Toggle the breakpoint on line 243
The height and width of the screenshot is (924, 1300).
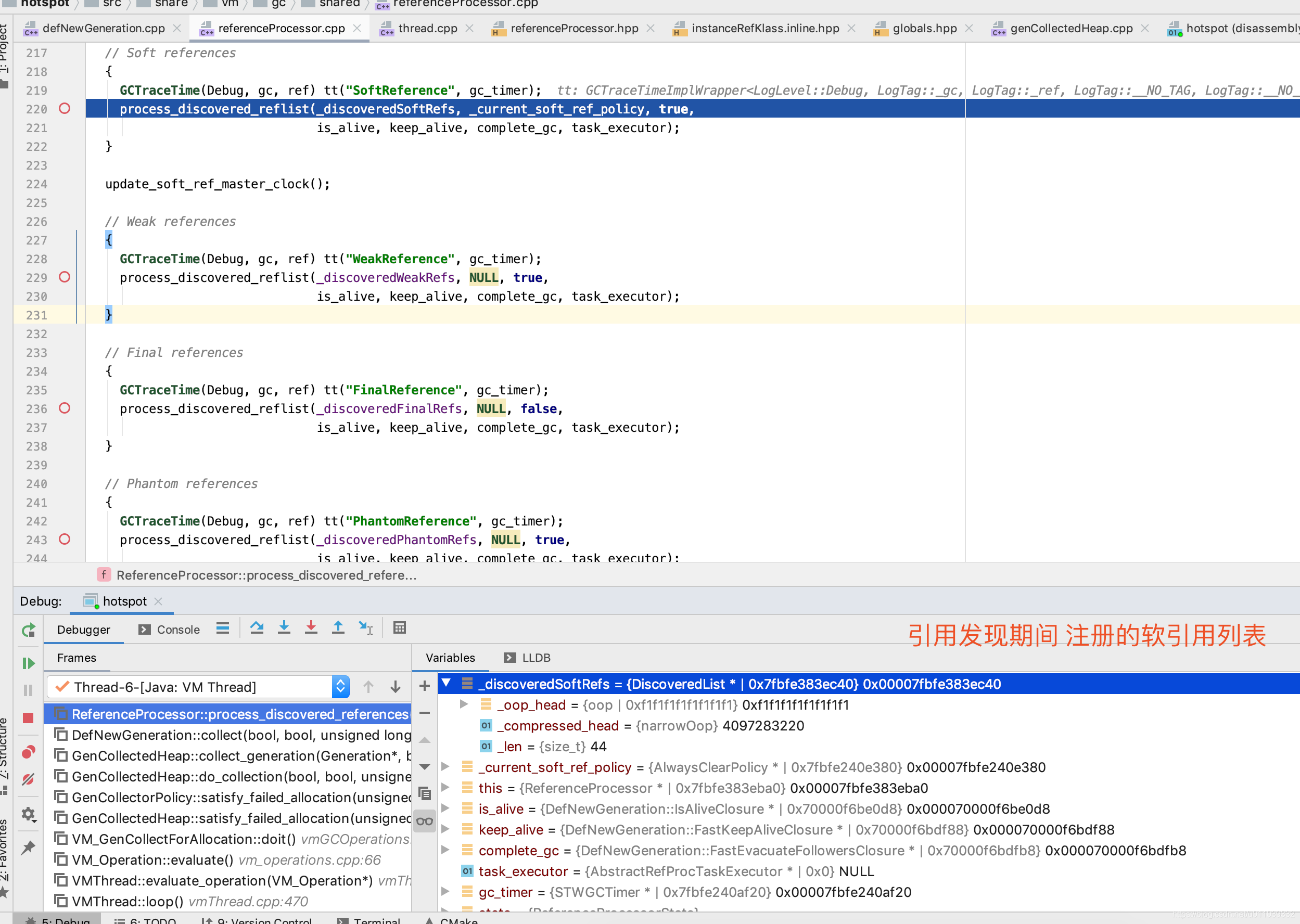pyautogui.click(x=65, y=540)
